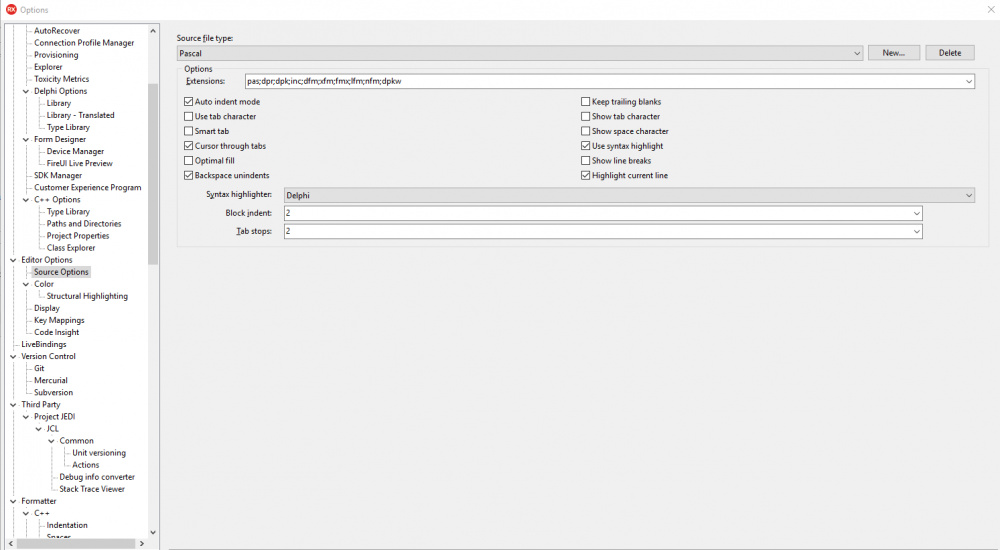Collapse the Version Control node
The width and height of the screenshot is (1000, 550).
pyautogui.click(x=13, y=357)
